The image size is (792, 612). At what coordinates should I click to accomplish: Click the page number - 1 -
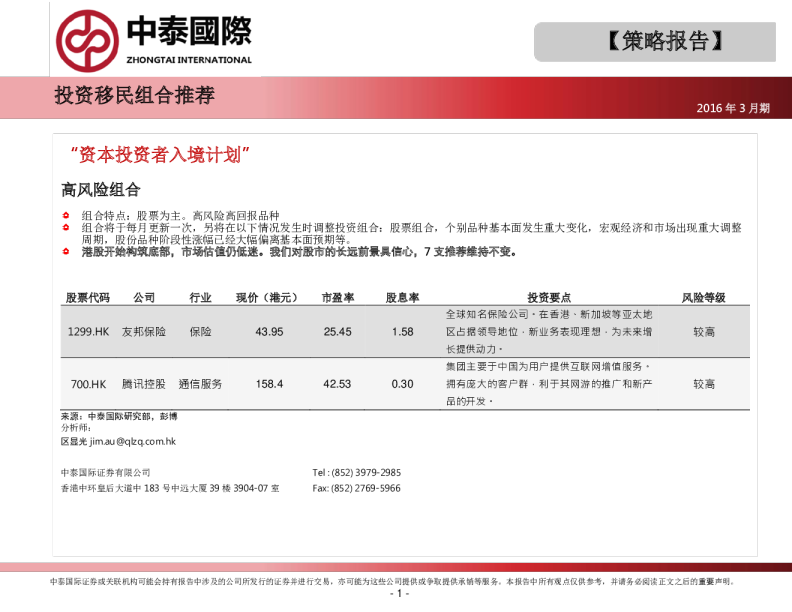click(x=400, y=594)
